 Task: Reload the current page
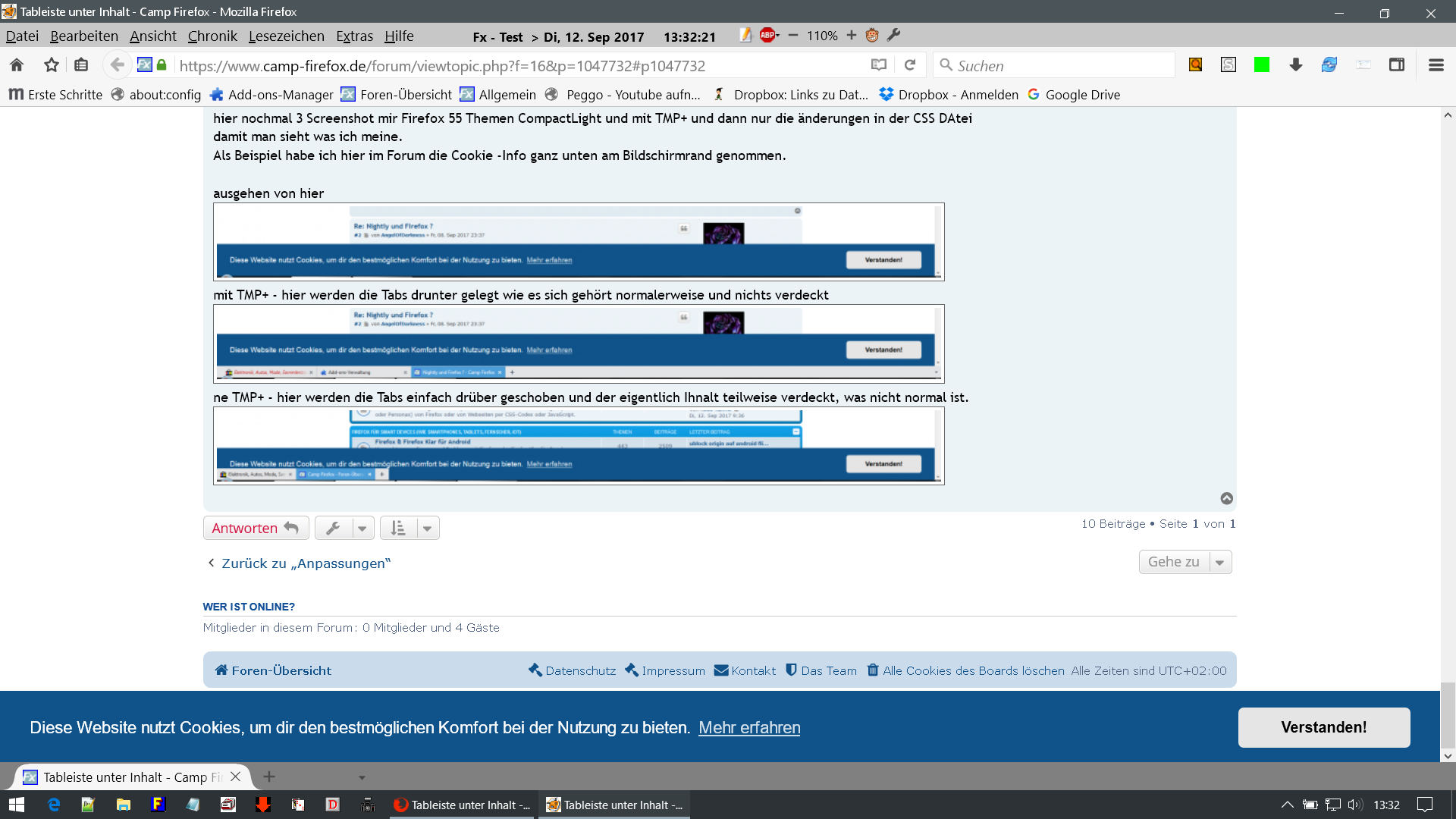910,65
